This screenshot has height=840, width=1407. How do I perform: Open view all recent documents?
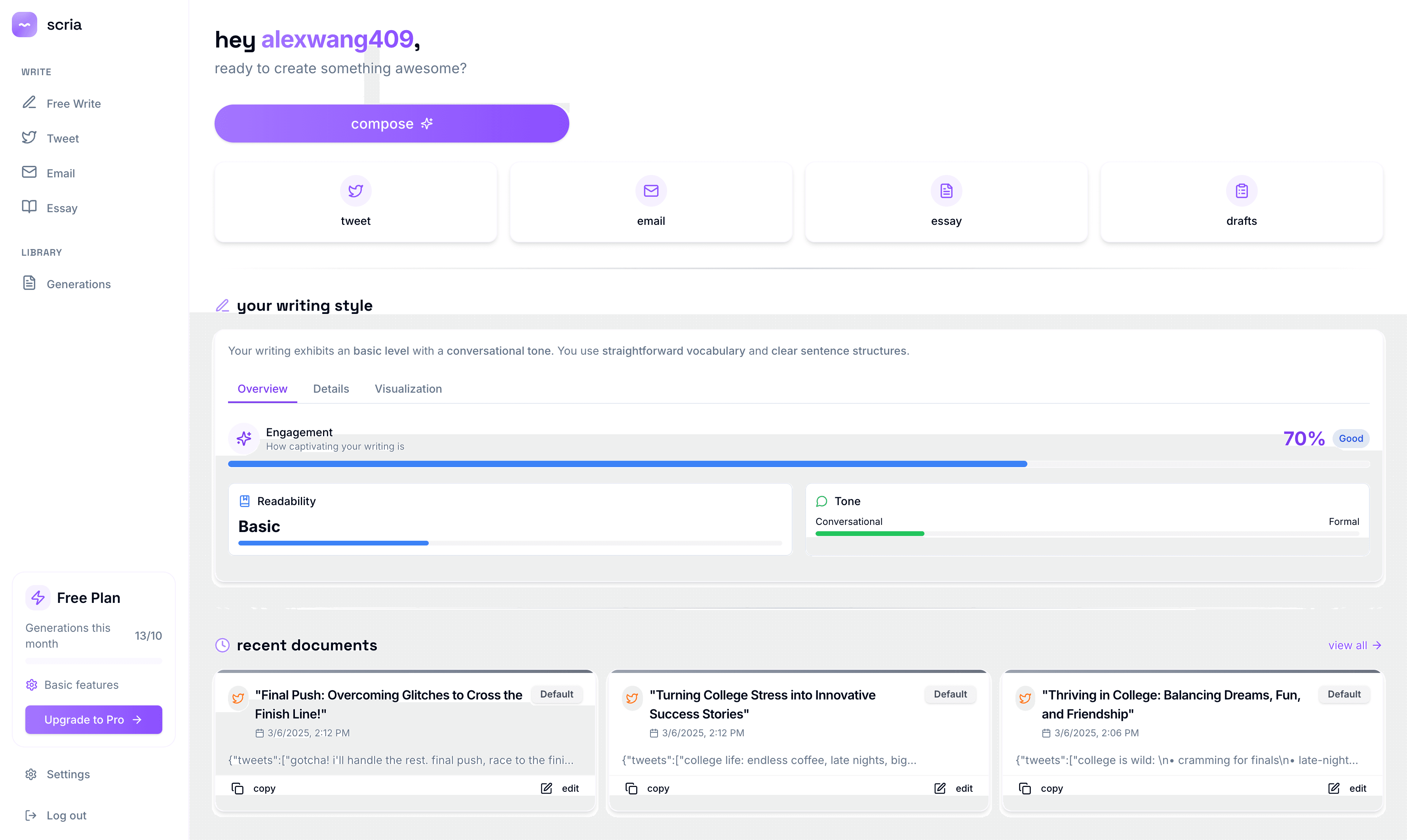tap(1354, 645)
